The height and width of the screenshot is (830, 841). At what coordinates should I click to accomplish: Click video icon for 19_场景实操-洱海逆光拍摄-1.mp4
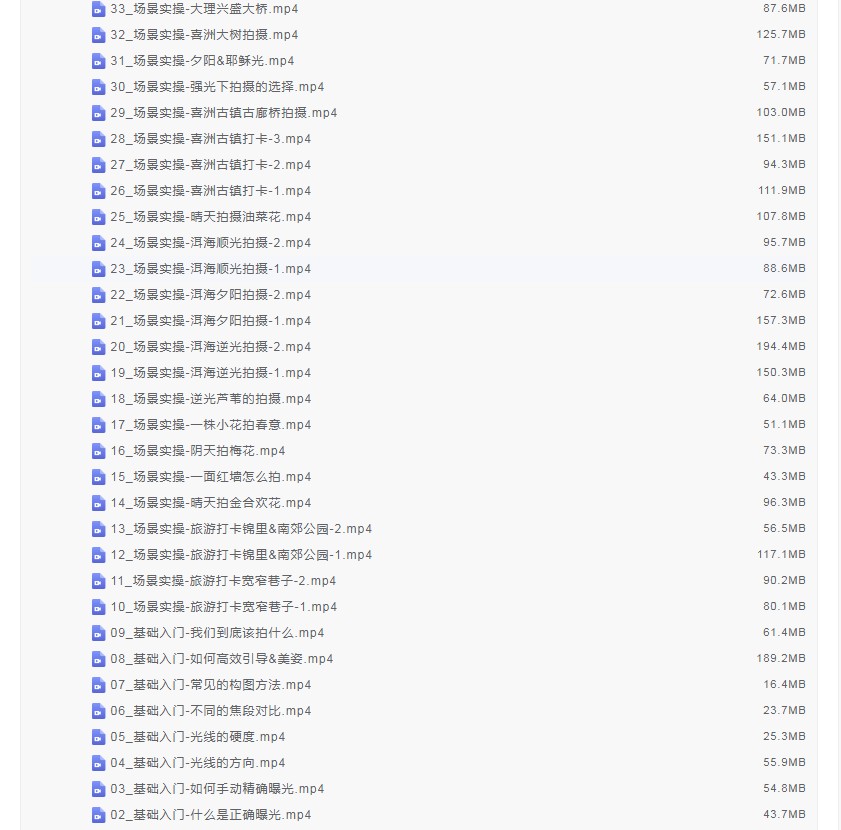point(98,373)
